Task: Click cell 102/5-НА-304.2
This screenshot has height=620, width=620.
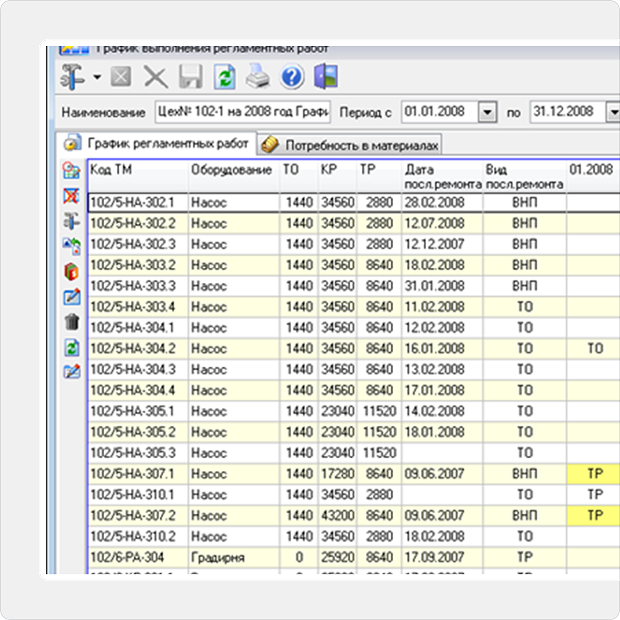Action: tap(138, 348)
